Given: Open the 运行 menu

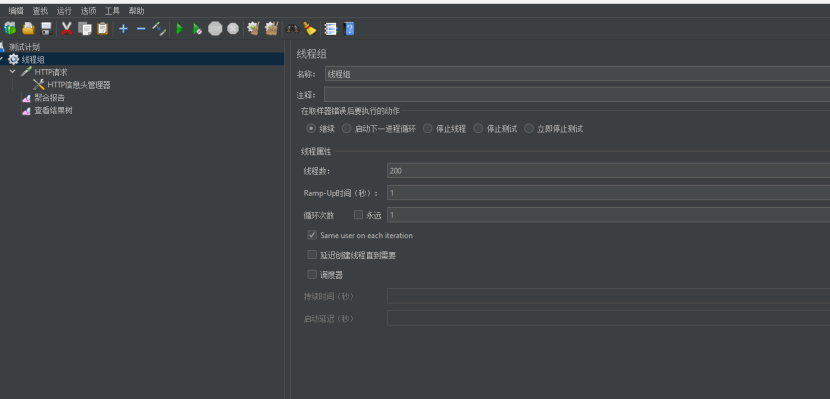Looking at the screenshot, I should pyautogui.click(x=64, y=11).
